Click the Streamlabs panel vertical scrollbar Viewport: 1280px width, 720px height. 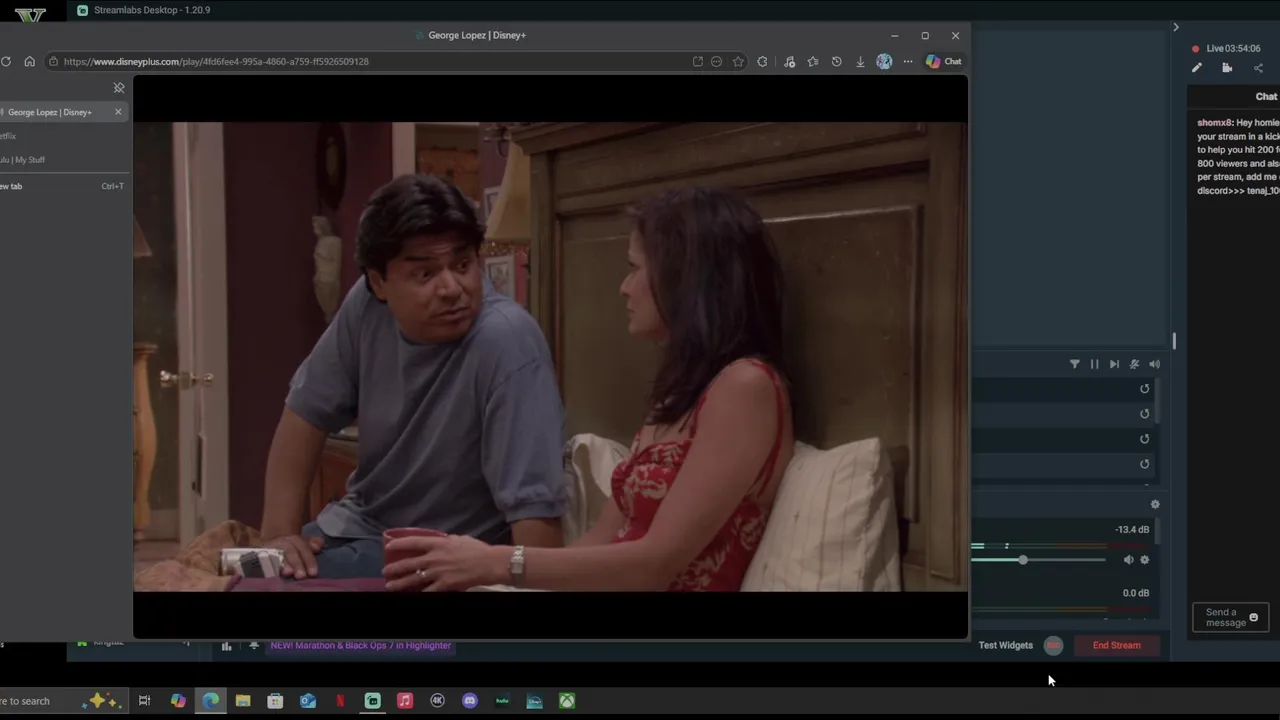click(x=1174, y=341)
